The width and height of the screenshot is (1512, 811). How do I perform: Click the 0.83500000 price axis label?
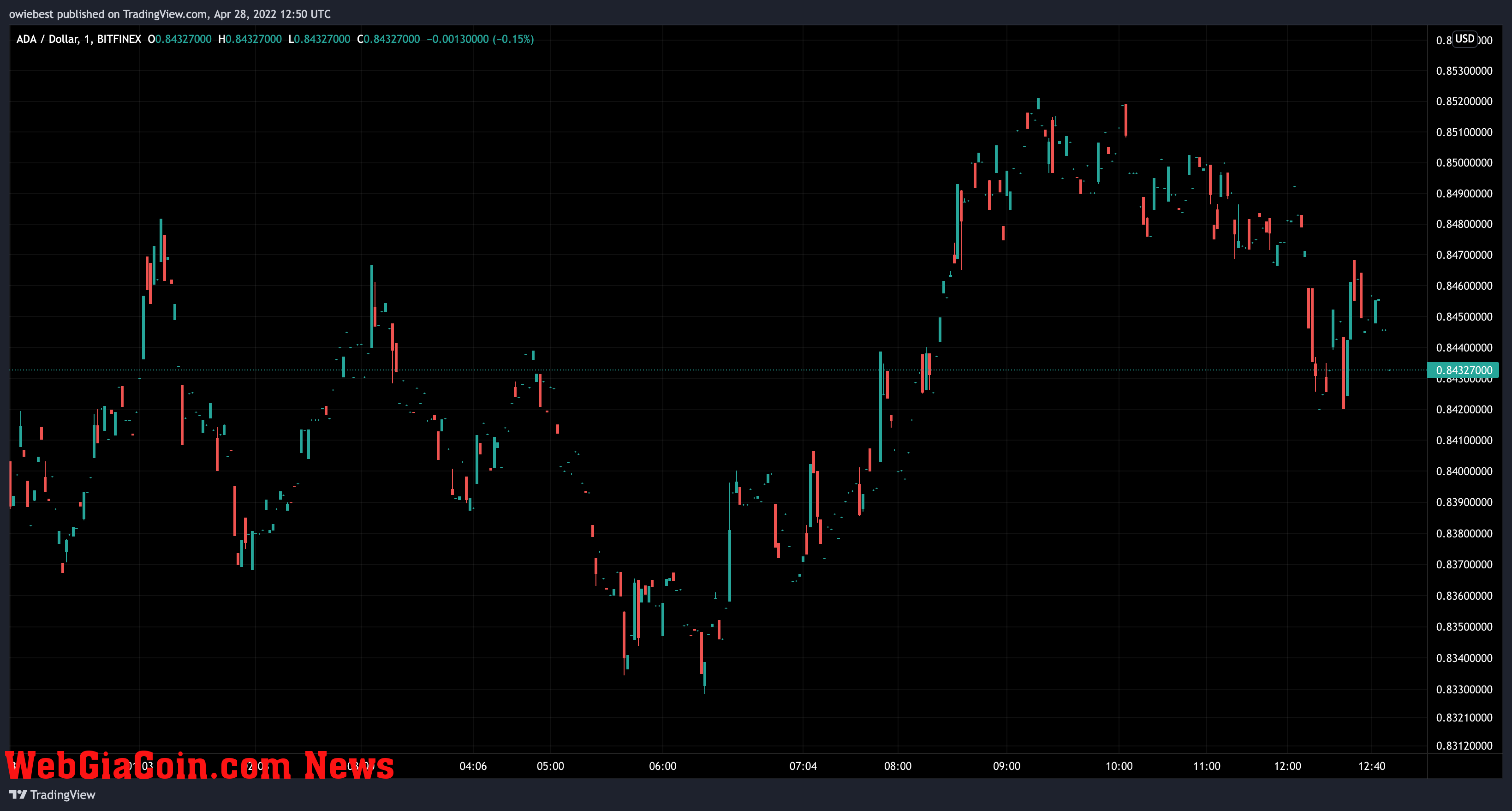coord(1464,627)
